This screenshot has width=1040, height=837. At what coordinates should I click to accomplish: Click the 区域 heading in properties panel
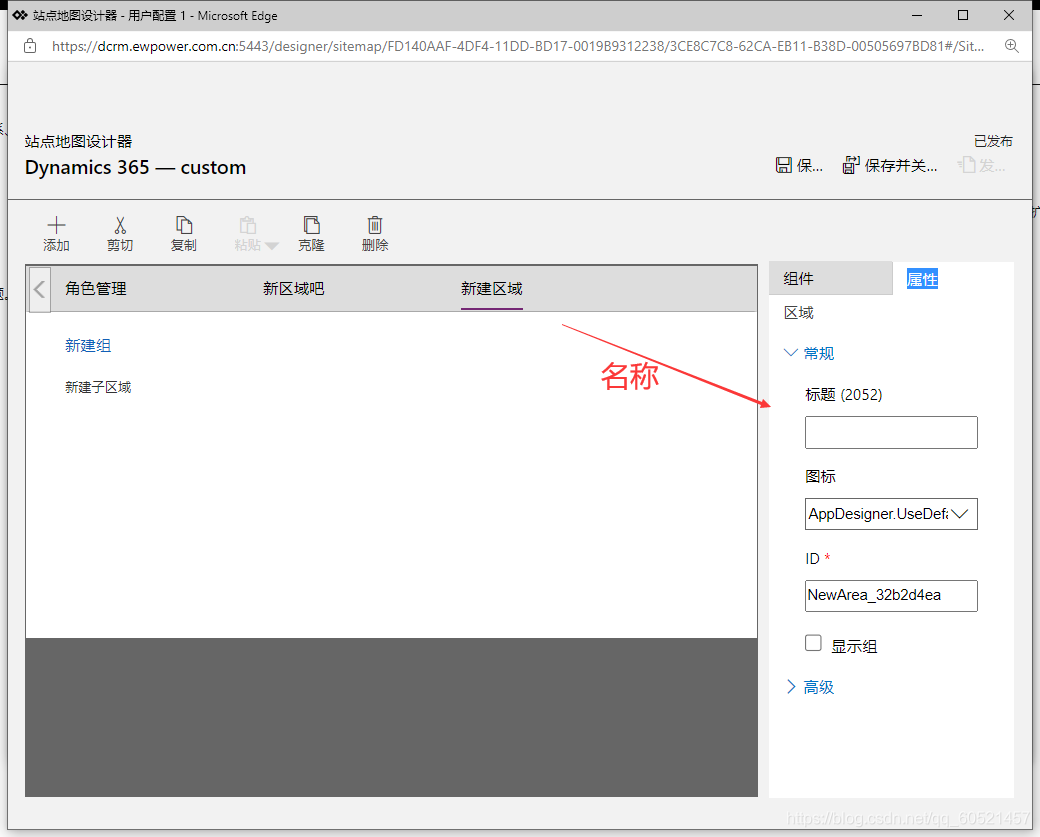(x=799, y=313)
